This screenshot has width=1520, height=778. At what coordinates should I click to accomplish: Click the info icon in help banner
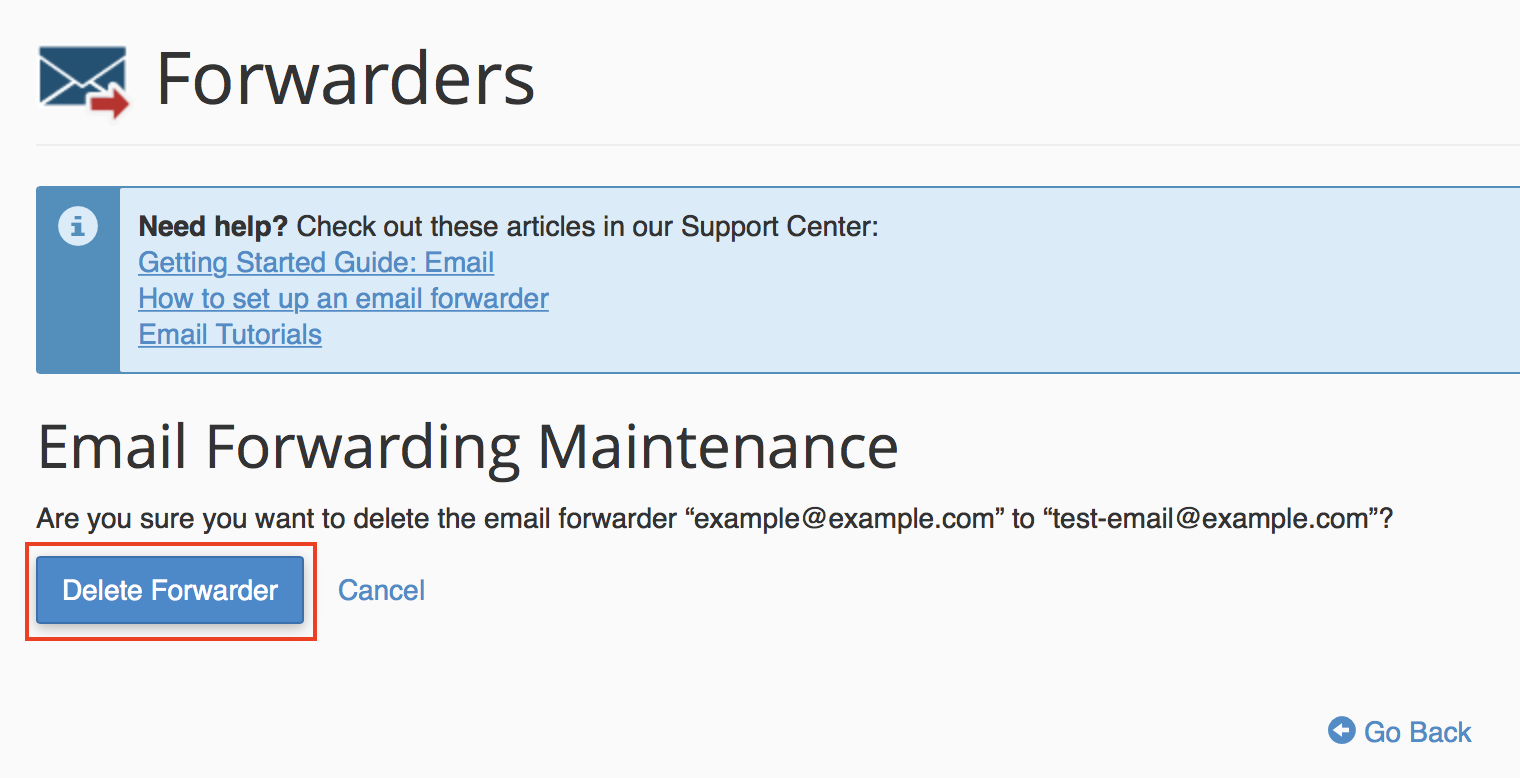tap(77, 226)
